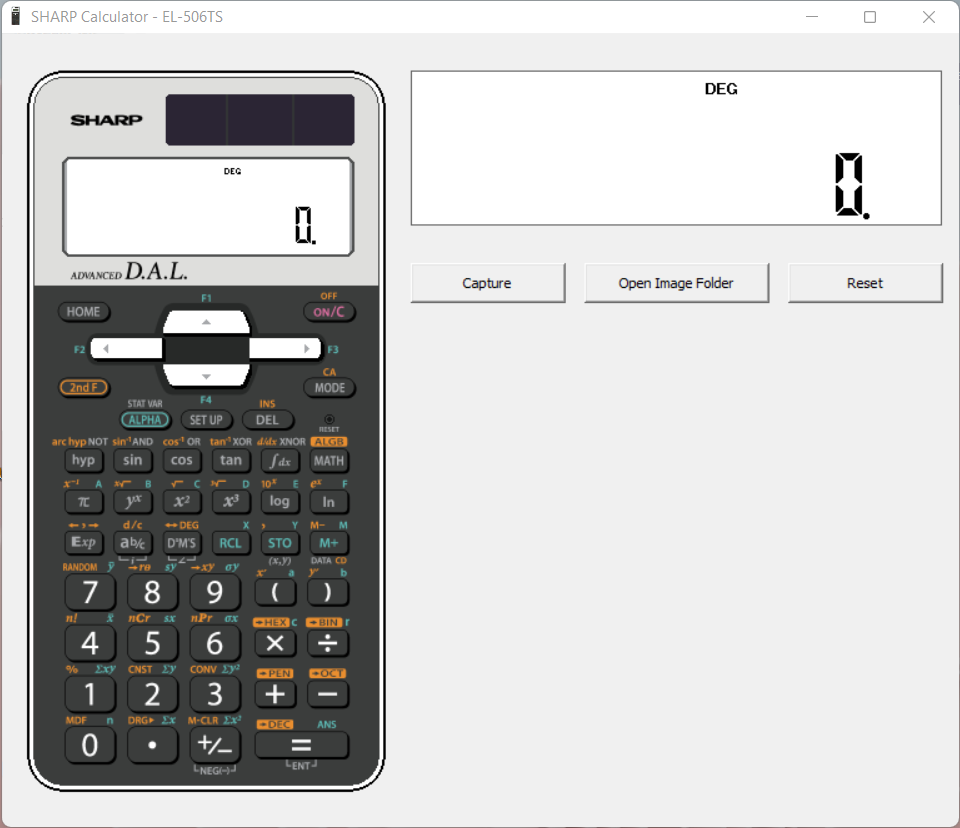Image resolution: width=960 pixels, height=828 pixels.
Task: Click the calculator app icon in title bar
Action: [x=16, y=17]
